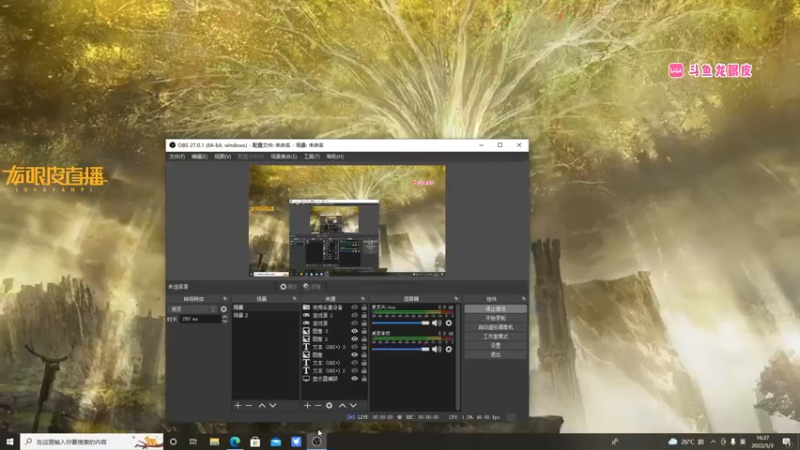The height and width of the screenshot is (450, 800).
Task: Click the mixer panel vertical scrollbar
Action: (x=458, y=357)
